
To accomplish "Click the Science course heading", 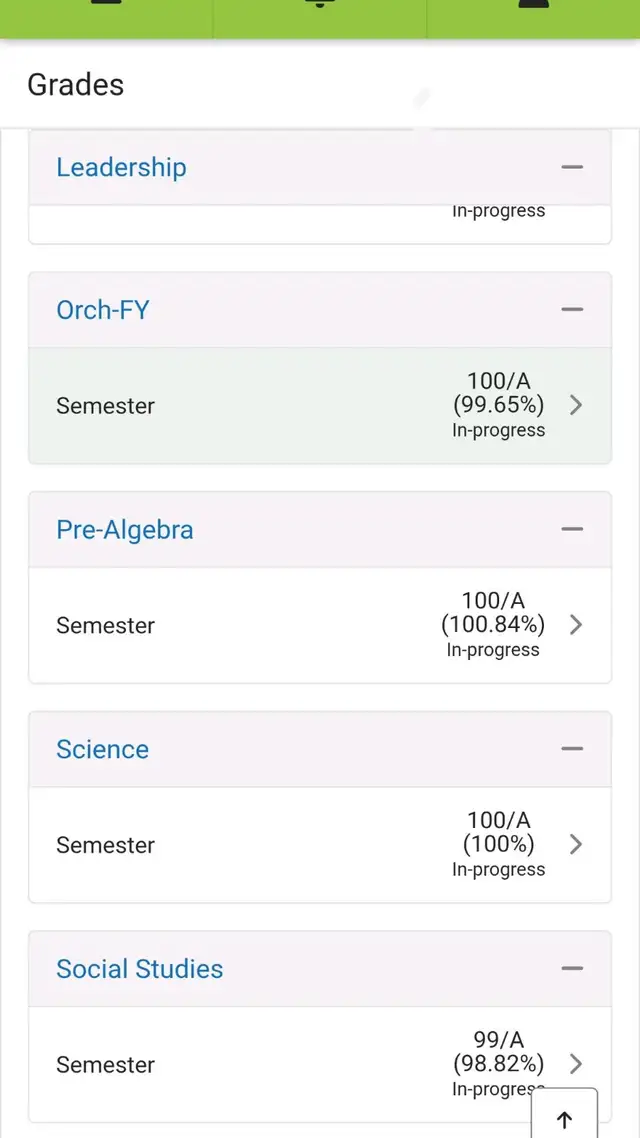I will pyautogui.click(x=102, y=748).
